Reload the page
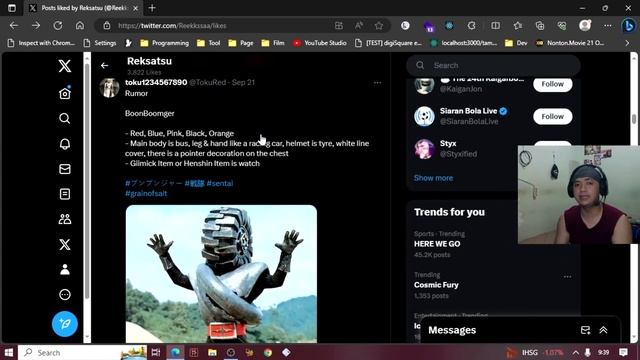 click(x=58, y=26)
